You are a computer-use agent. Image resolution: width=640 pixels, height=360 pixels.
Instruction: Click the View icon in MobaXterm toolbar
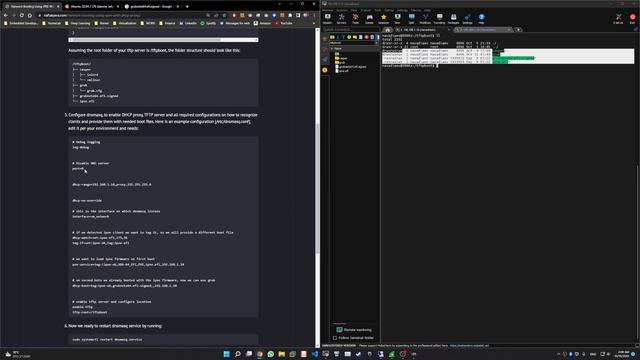pyautogui.click(x=398, y=18)
